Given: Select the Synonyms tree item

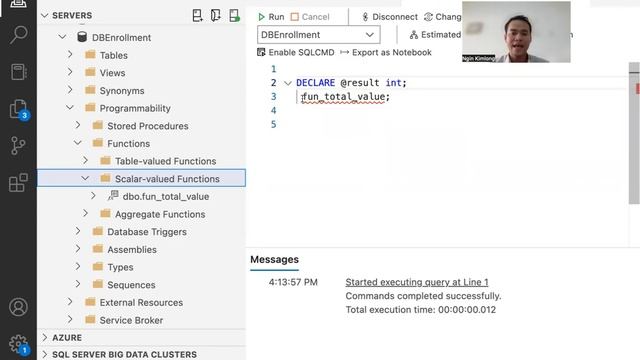Looking at the screenshot, I should tap(141, 90).
